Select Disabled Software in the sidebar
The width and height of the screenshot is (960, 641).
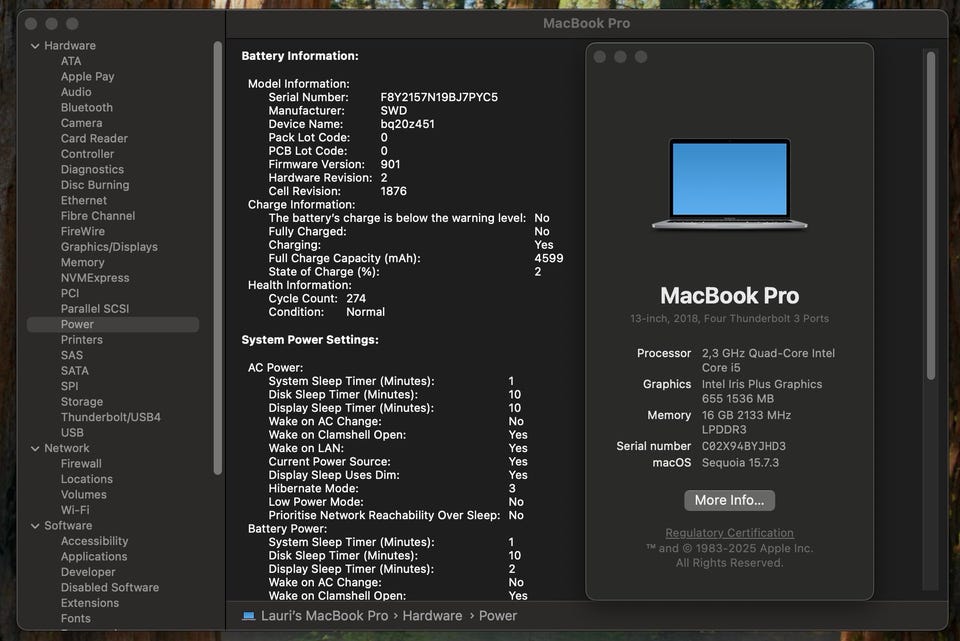110,588
